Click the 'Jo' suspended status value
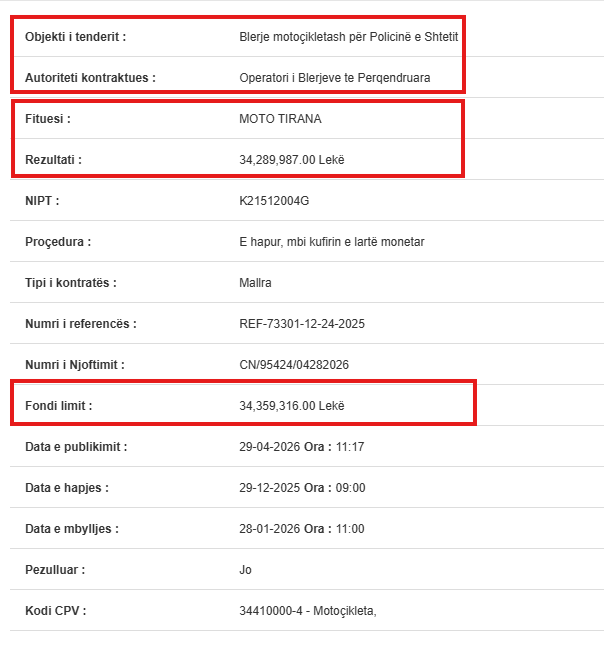 [x=246, y=569]
